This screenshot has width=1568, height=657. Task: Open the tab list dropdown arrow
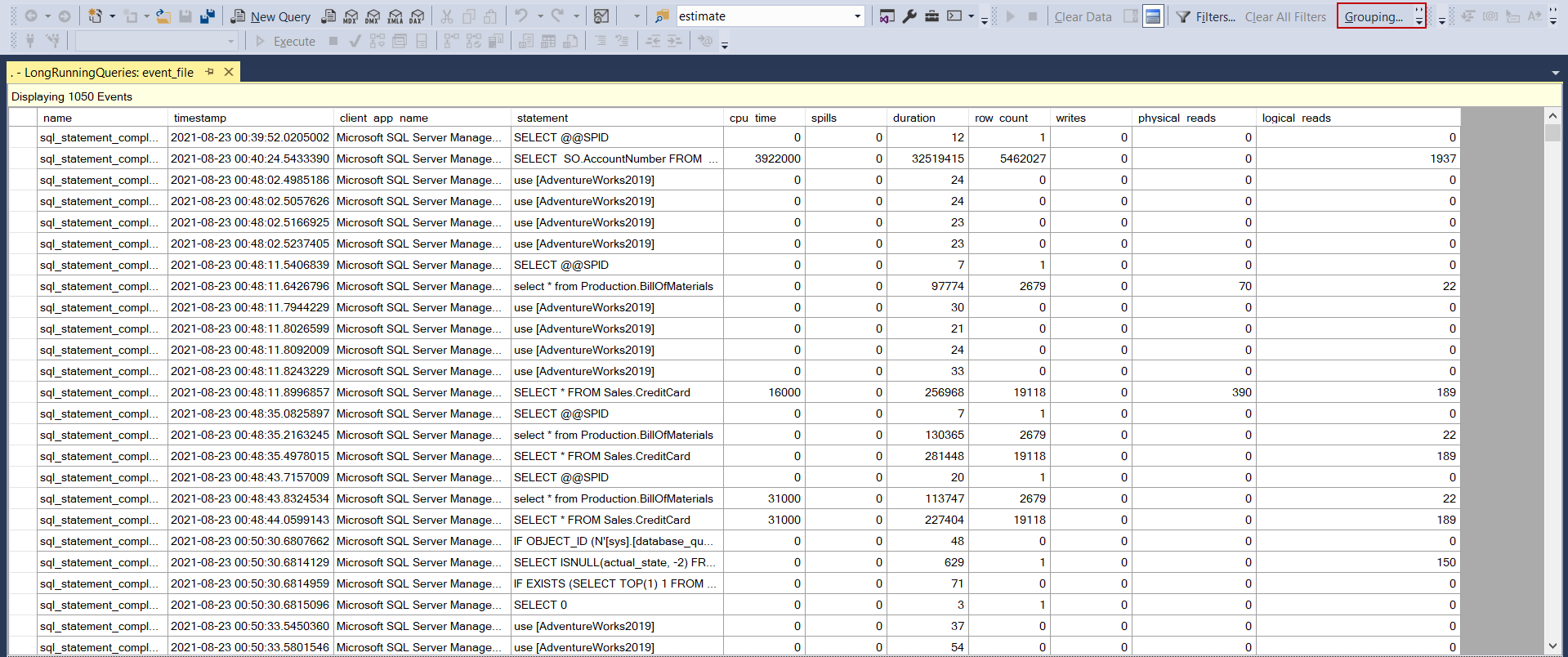[x=1555, y=74]
